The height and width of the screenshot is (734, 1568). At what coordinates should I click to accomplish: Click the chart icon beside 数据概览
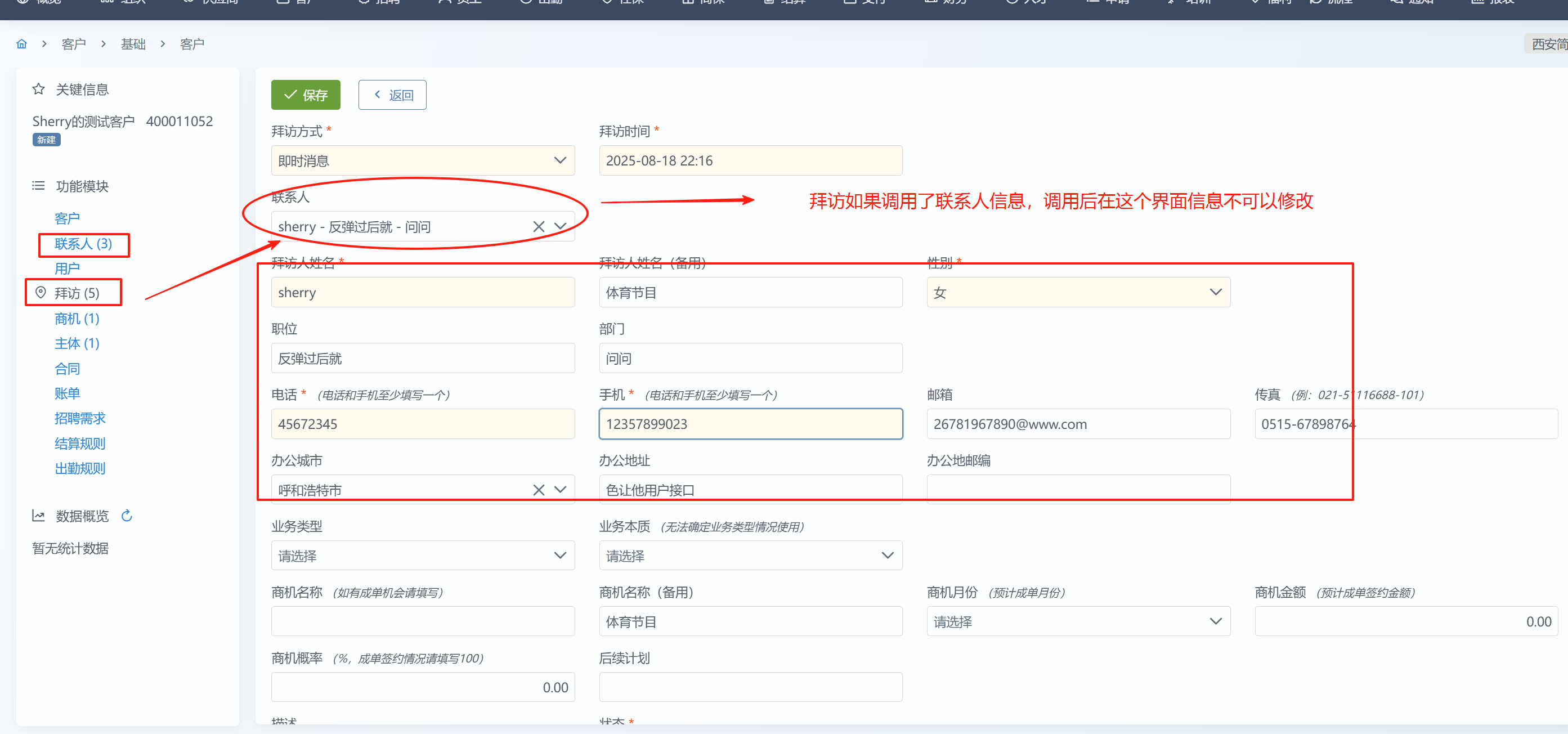[38, 516]
